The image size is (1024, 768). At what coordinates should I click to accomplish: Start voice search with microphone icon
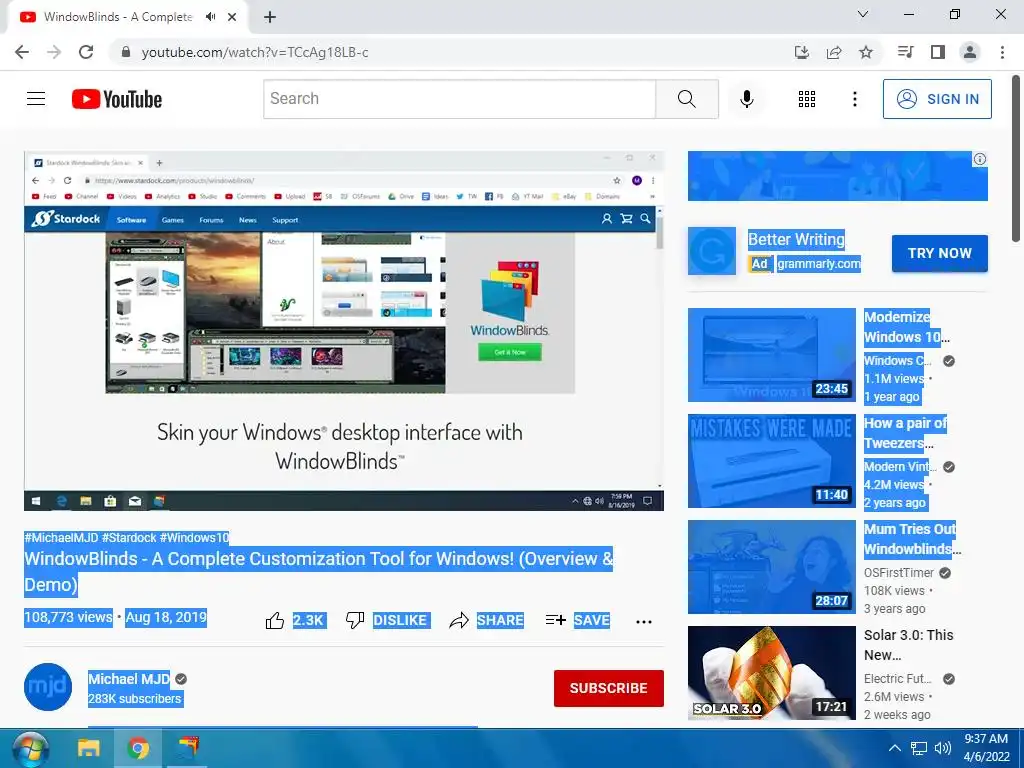point(746,99)
